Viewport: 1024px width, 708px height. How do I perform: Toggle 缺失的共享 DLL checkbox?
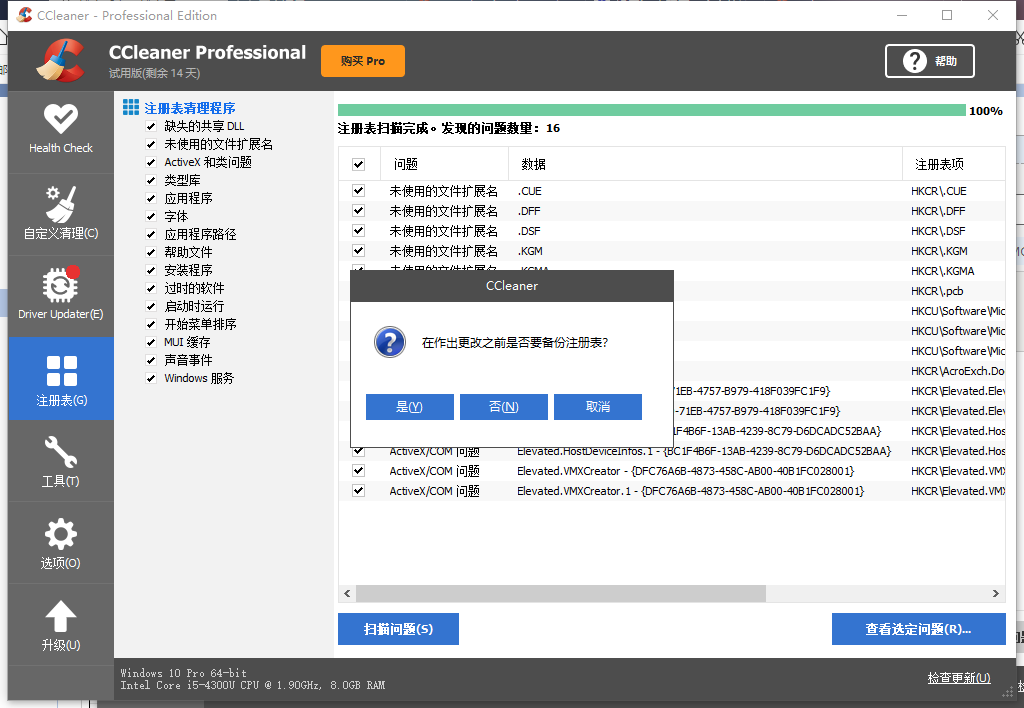click(151, 127)
